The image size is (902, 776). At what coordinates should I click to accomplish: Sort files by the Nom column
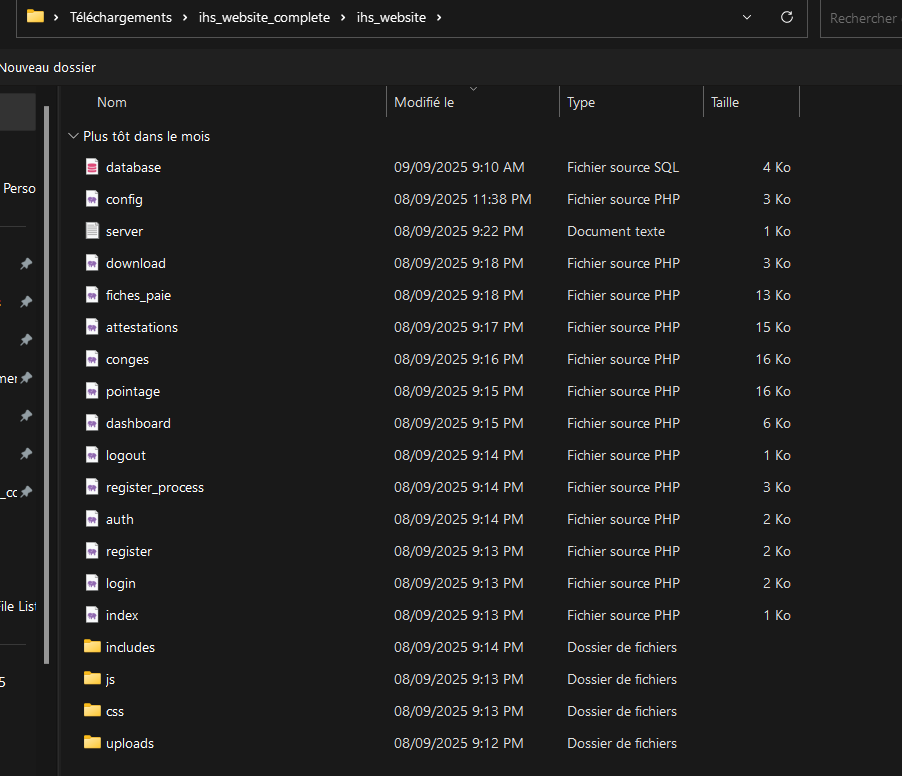point(112,102)
